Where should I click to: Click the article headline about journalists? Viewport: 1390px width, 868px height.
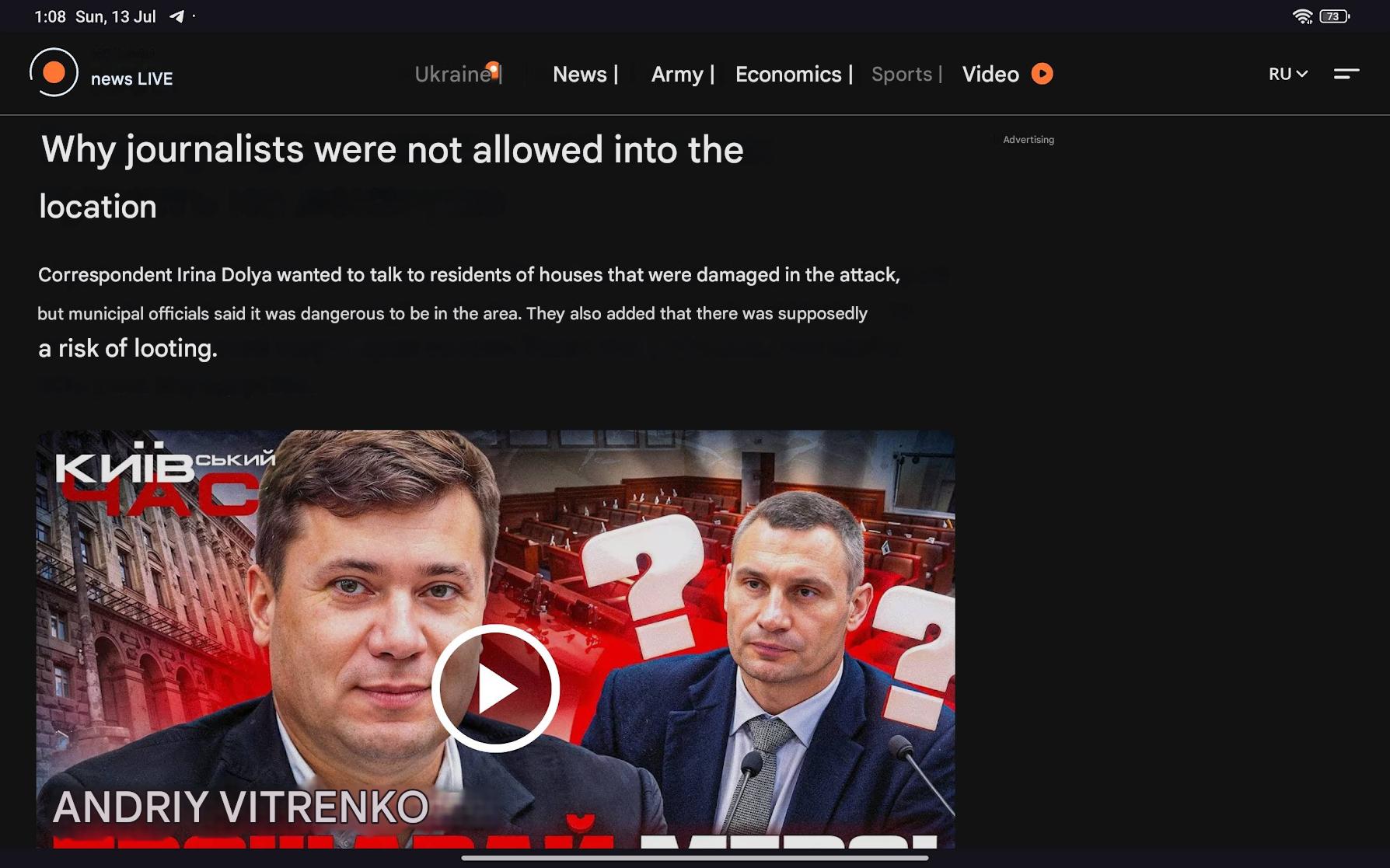[x=392, y=177]
